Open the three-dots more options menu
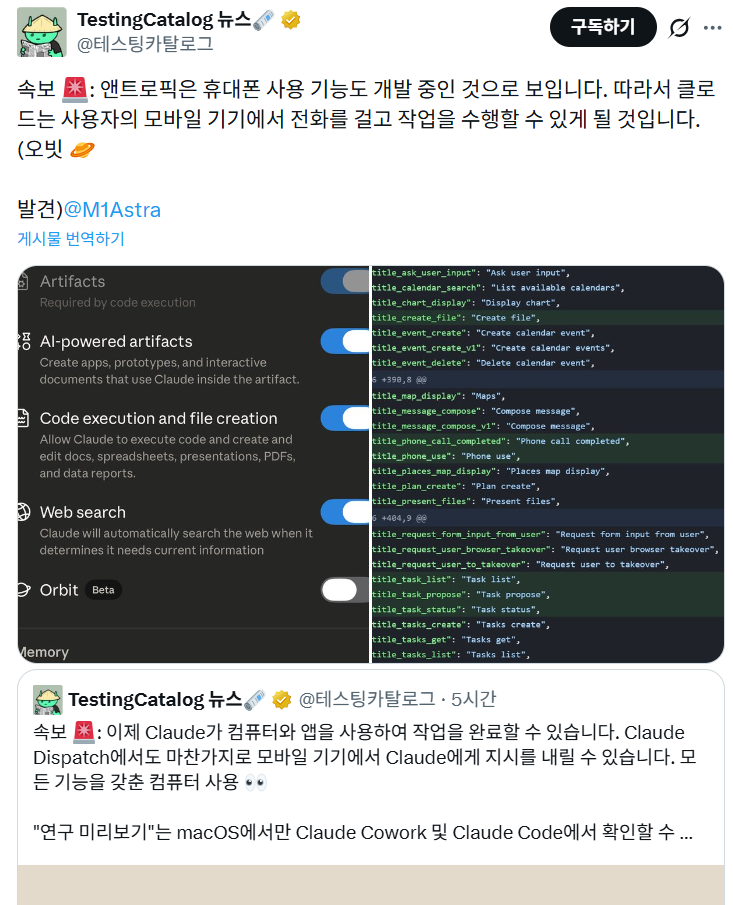The width and height of the screenshot is (733, 905). tap(712, 27)
